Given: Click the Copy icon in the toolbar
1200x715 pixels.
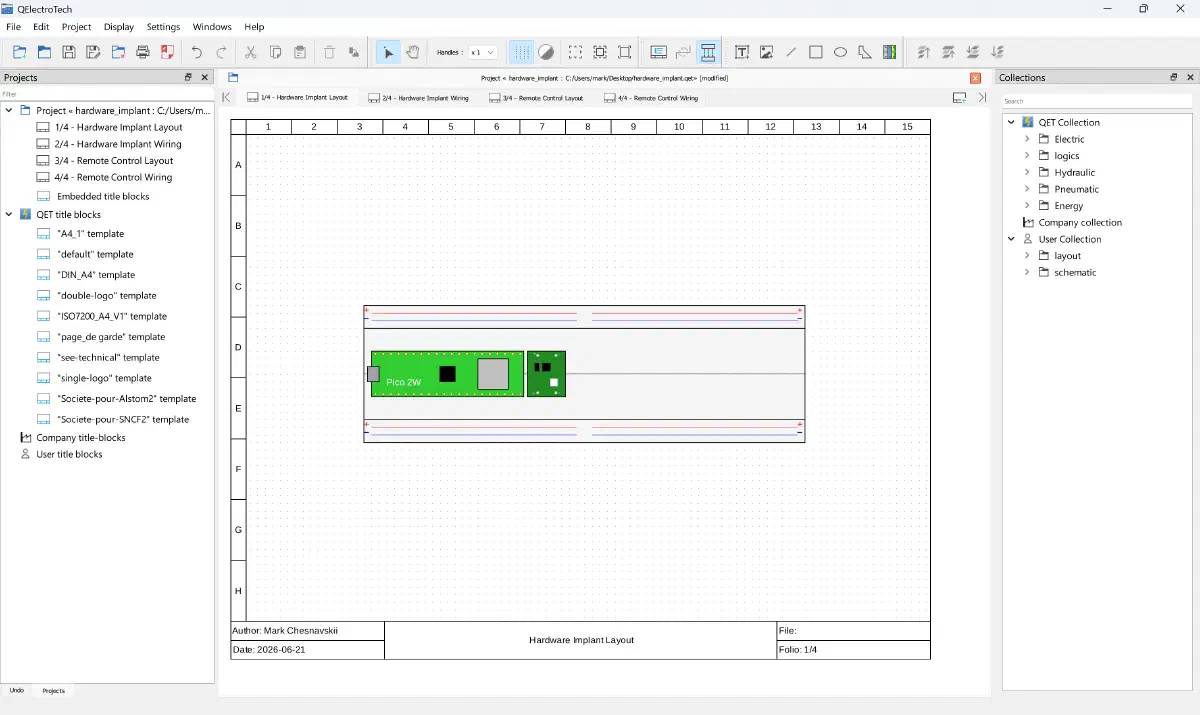Looking at the screenshot, I should 275,52.
